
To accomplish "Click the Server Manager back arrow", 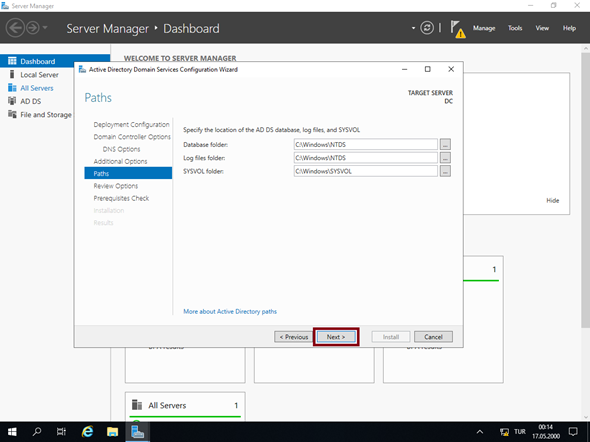I will coord(15,28).
